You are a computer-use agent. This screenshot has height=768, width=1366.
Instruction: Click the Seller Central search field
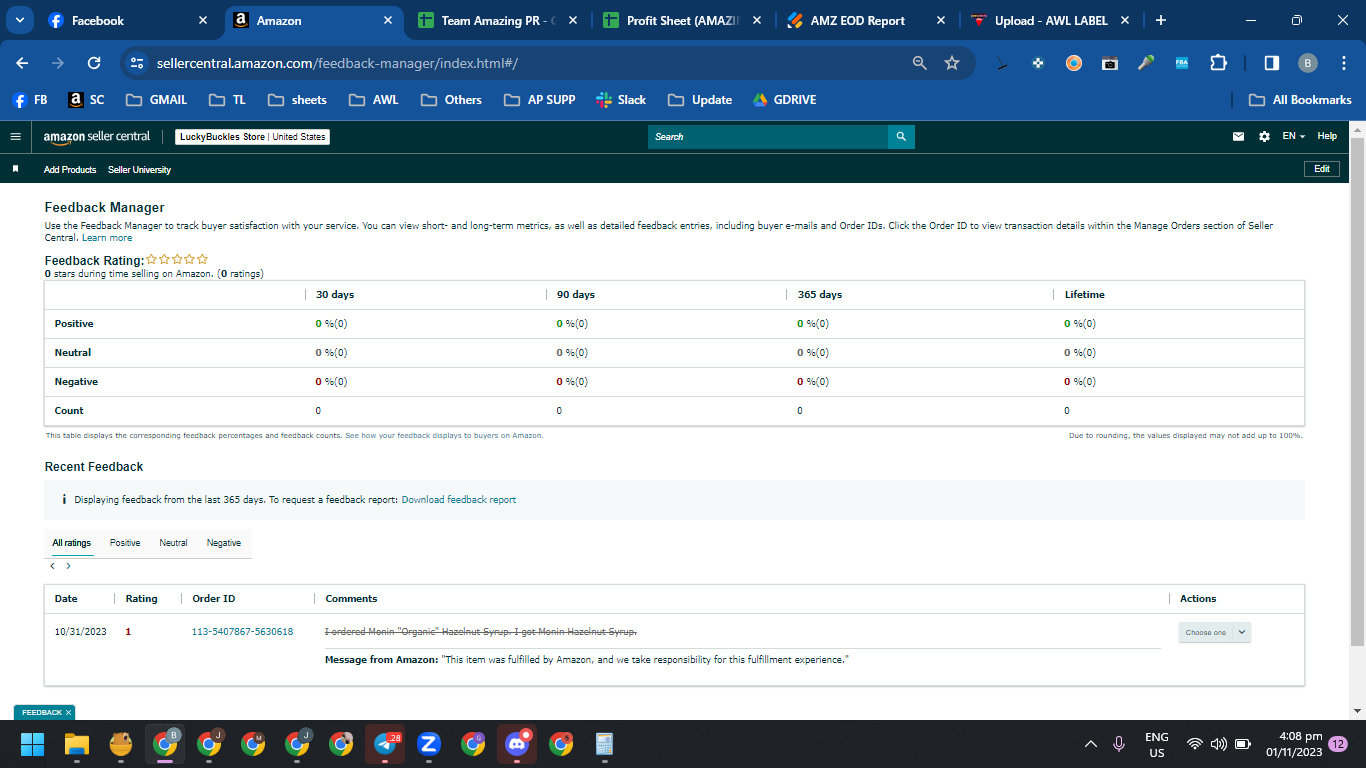[x=768, y=137]
